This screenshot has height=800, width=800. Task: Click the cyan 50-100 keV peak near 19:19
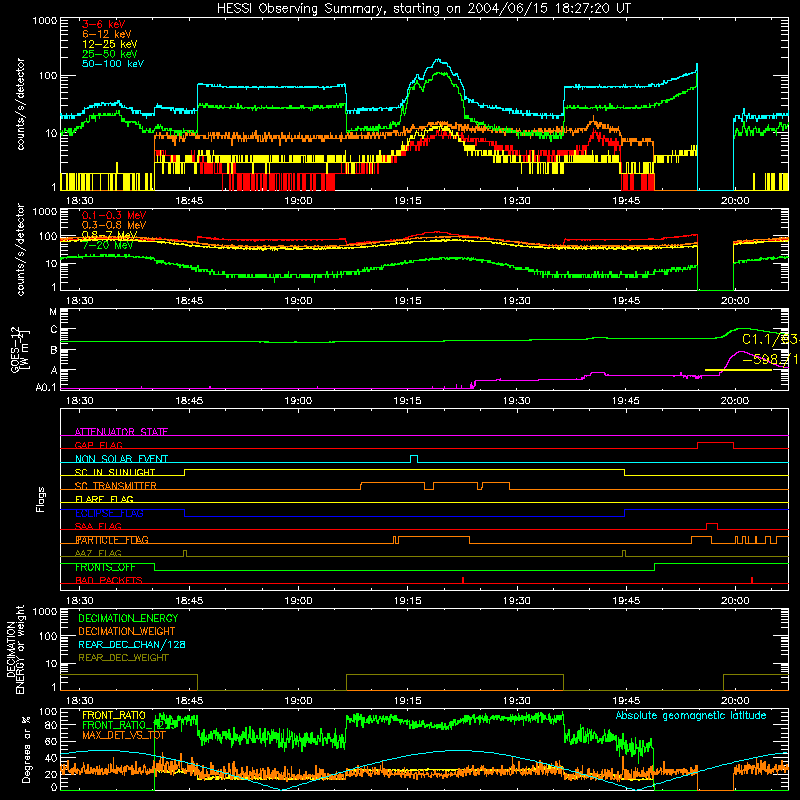click(x=438, y=61)
